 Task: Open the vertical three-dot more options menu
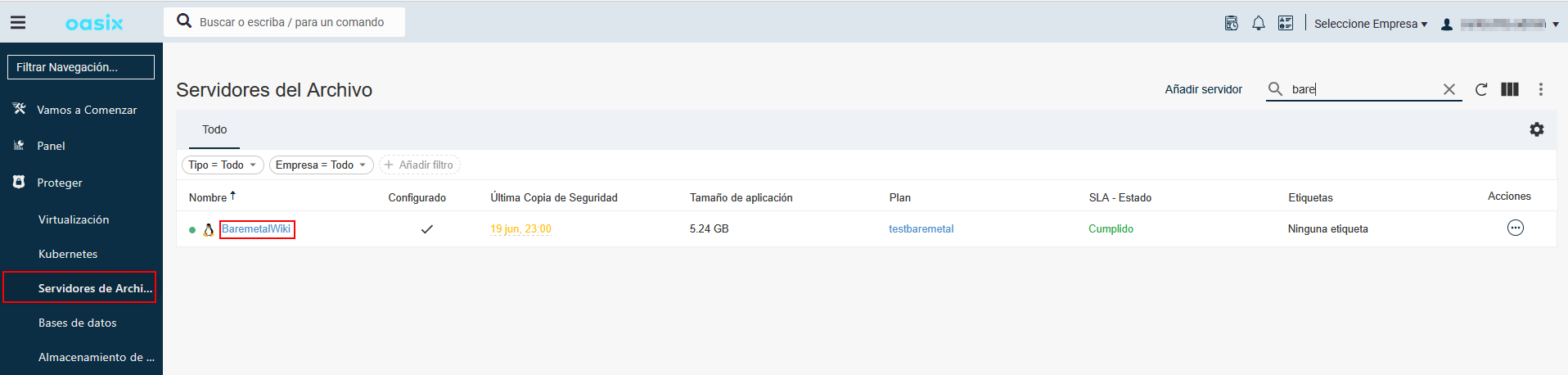pos(1540,89)
